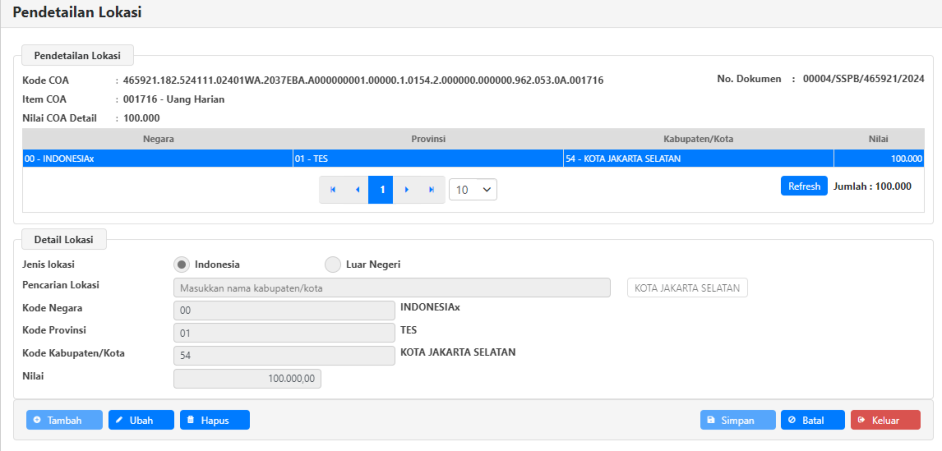
Task: Go to previous page arrow
Action: coord(357,189)
